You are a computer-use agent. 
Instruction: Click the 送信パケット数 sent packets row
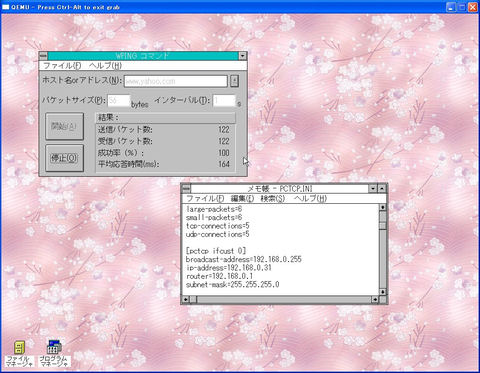click(x=165, y=129)
